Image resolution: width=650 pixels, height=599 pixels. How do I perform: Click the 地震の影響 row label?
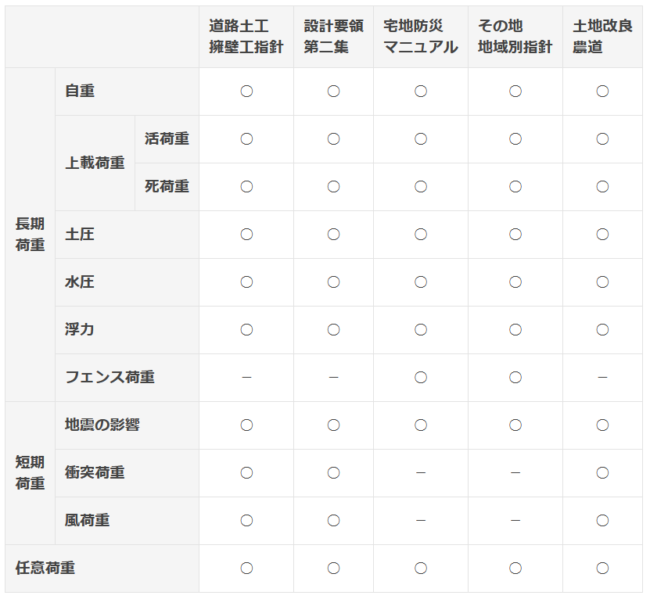[x=102, y=425]
